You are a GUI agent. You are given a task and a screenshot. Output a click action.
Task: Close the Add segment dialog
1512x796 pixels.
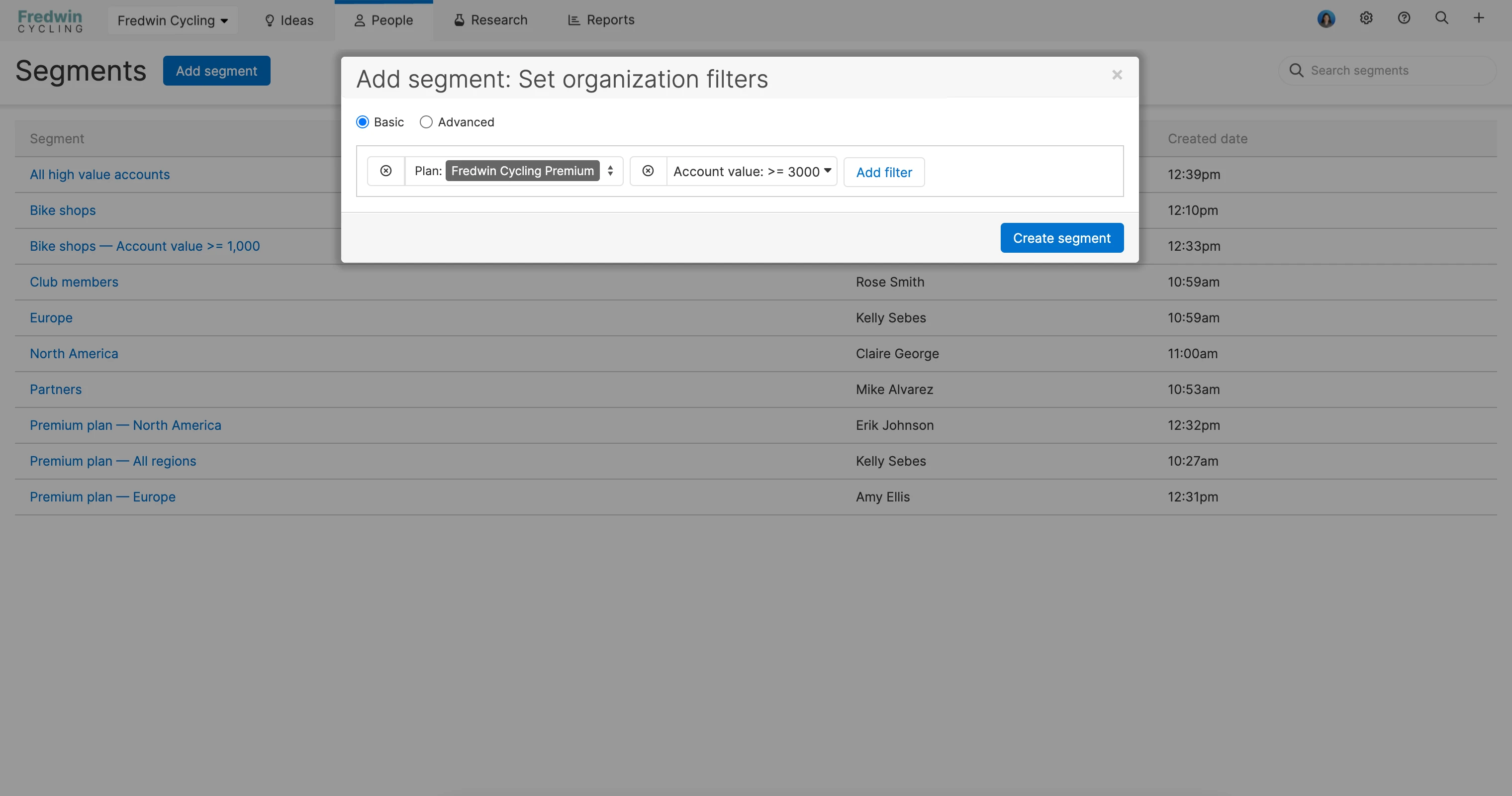click(x=1117, y=75)
